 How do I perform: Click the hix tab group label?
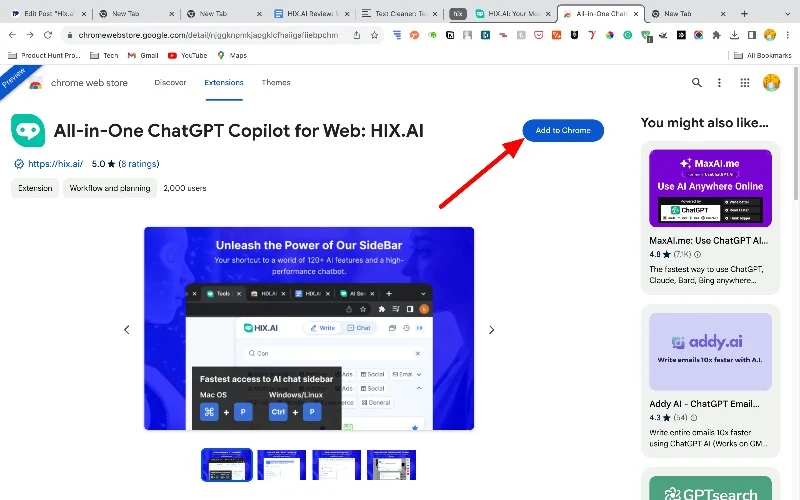[458, 14]
